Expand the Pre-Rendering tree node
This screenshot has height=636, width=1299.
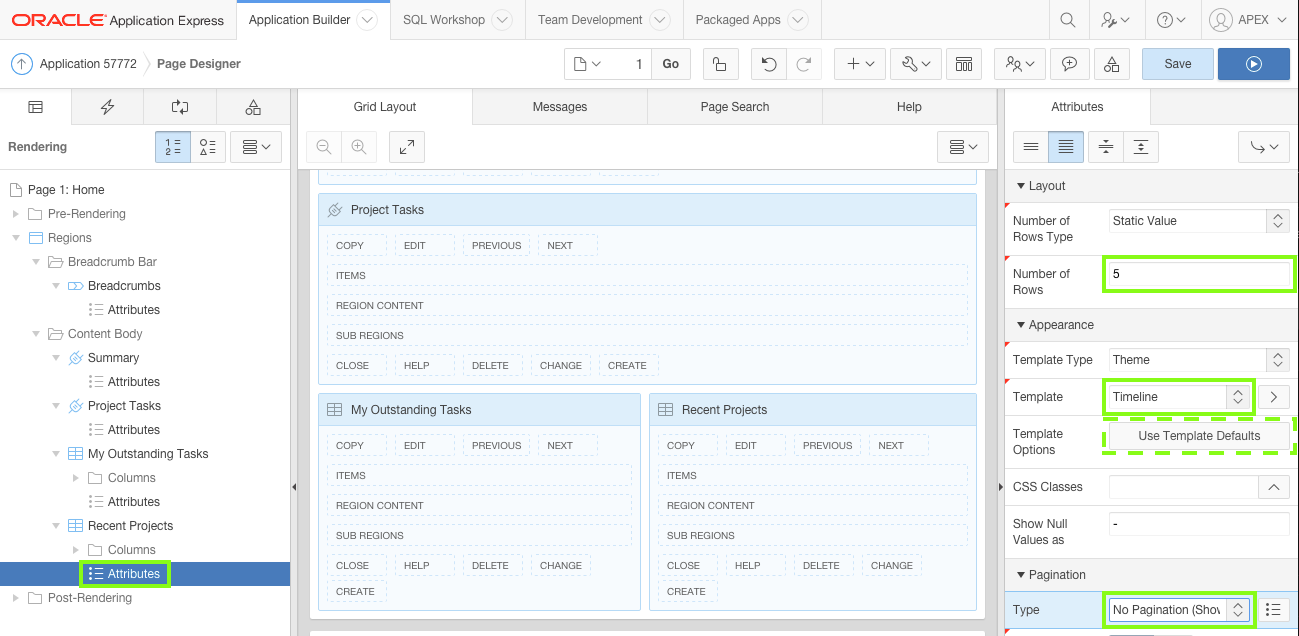16,214
